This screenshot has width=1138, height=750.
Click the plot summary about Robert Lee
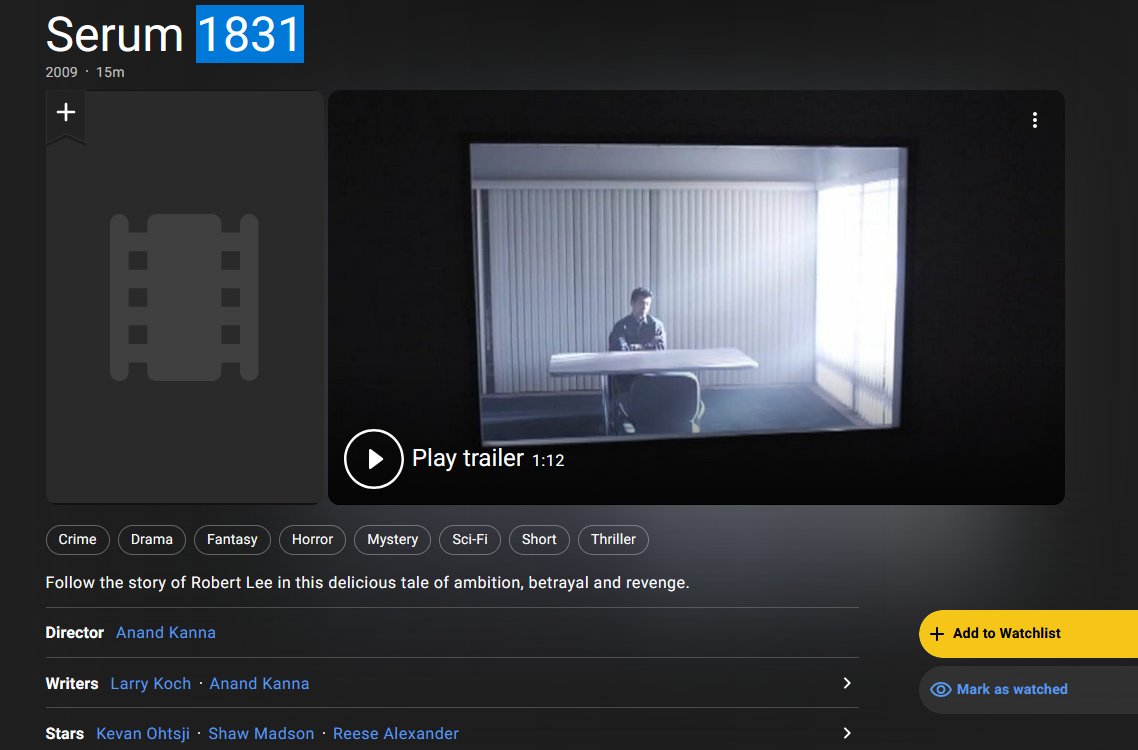[x=367, y=583]
